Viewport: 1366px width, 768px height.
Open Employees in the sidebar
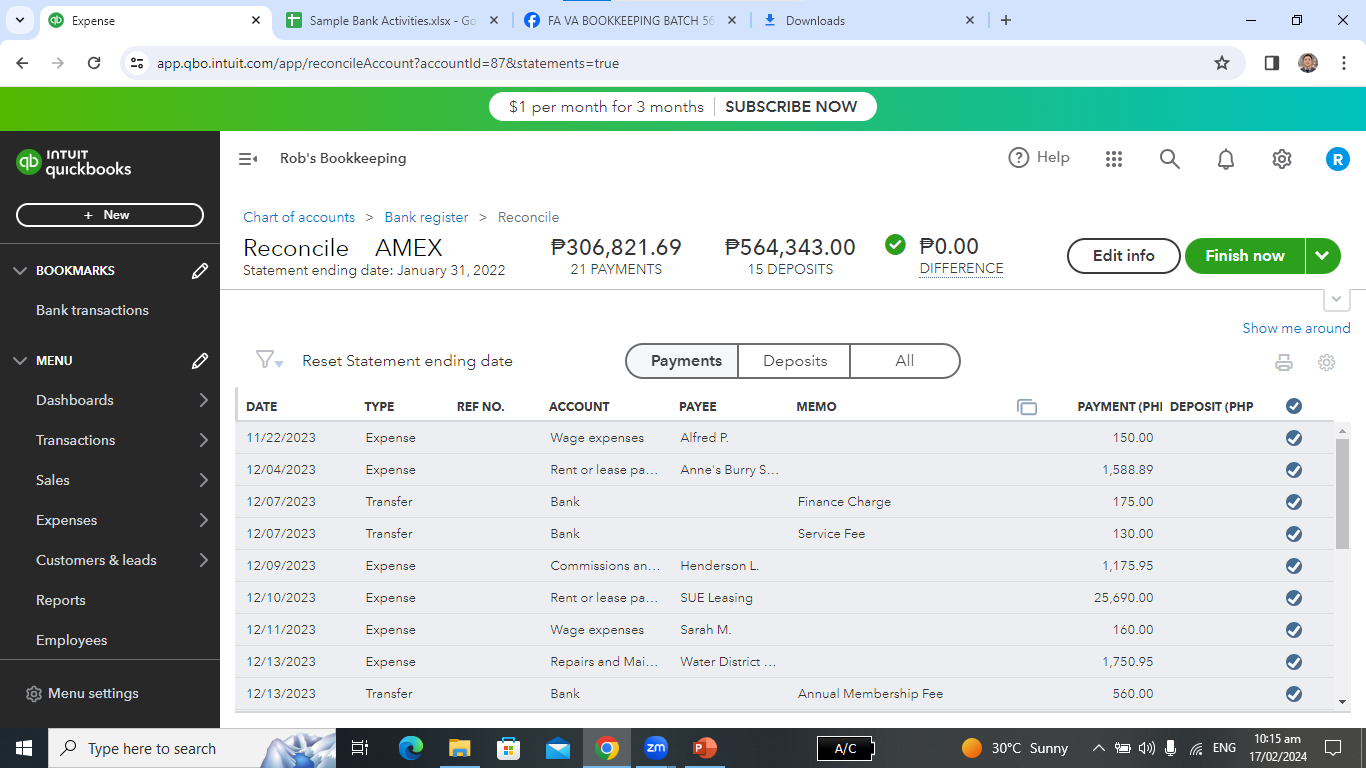72,640
